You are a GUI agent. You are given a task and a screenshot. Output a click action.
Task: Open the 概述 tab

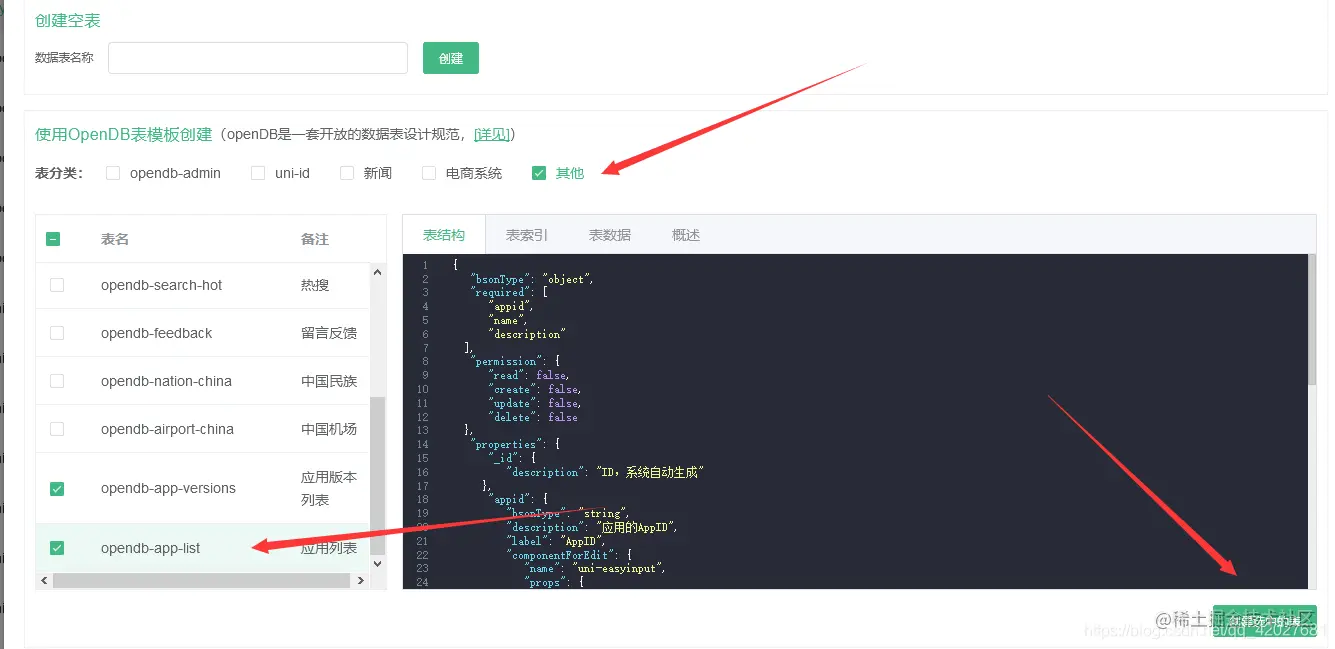[686, 234]
